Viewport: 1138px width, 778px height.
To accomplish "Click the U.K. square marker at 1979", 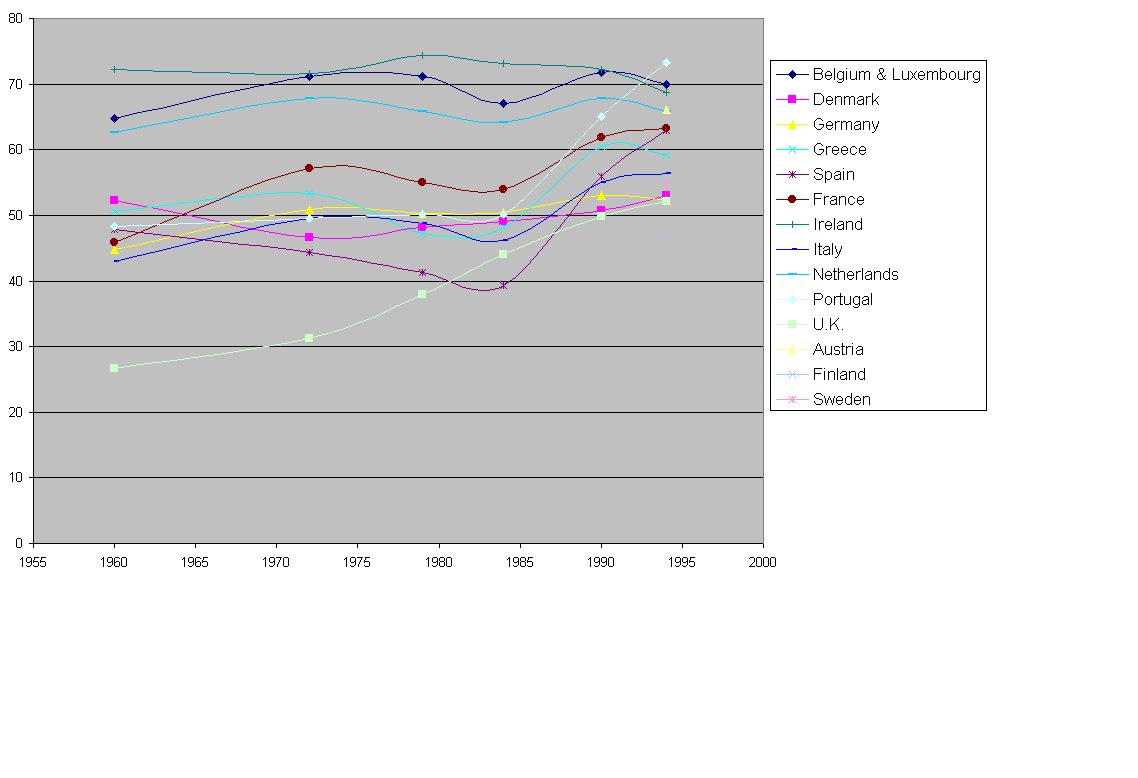I will [x=422, y=294].
